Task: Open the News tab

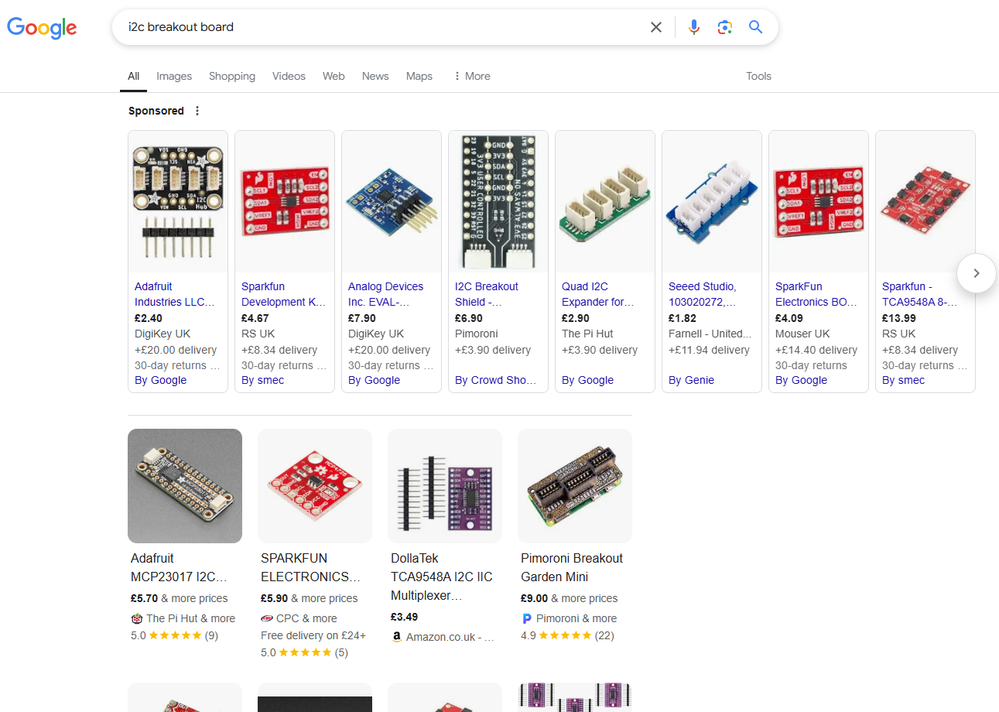Action: 375,76
